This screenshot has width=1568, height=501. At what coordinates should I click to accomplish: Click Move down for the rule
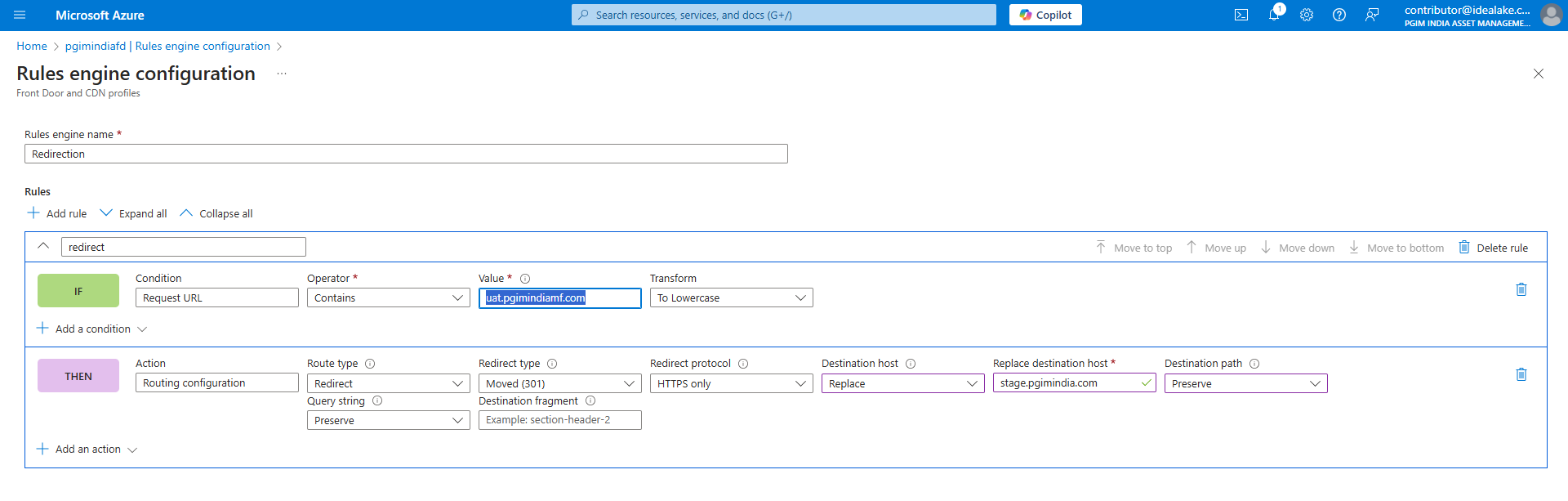[x=1298, y=248]
